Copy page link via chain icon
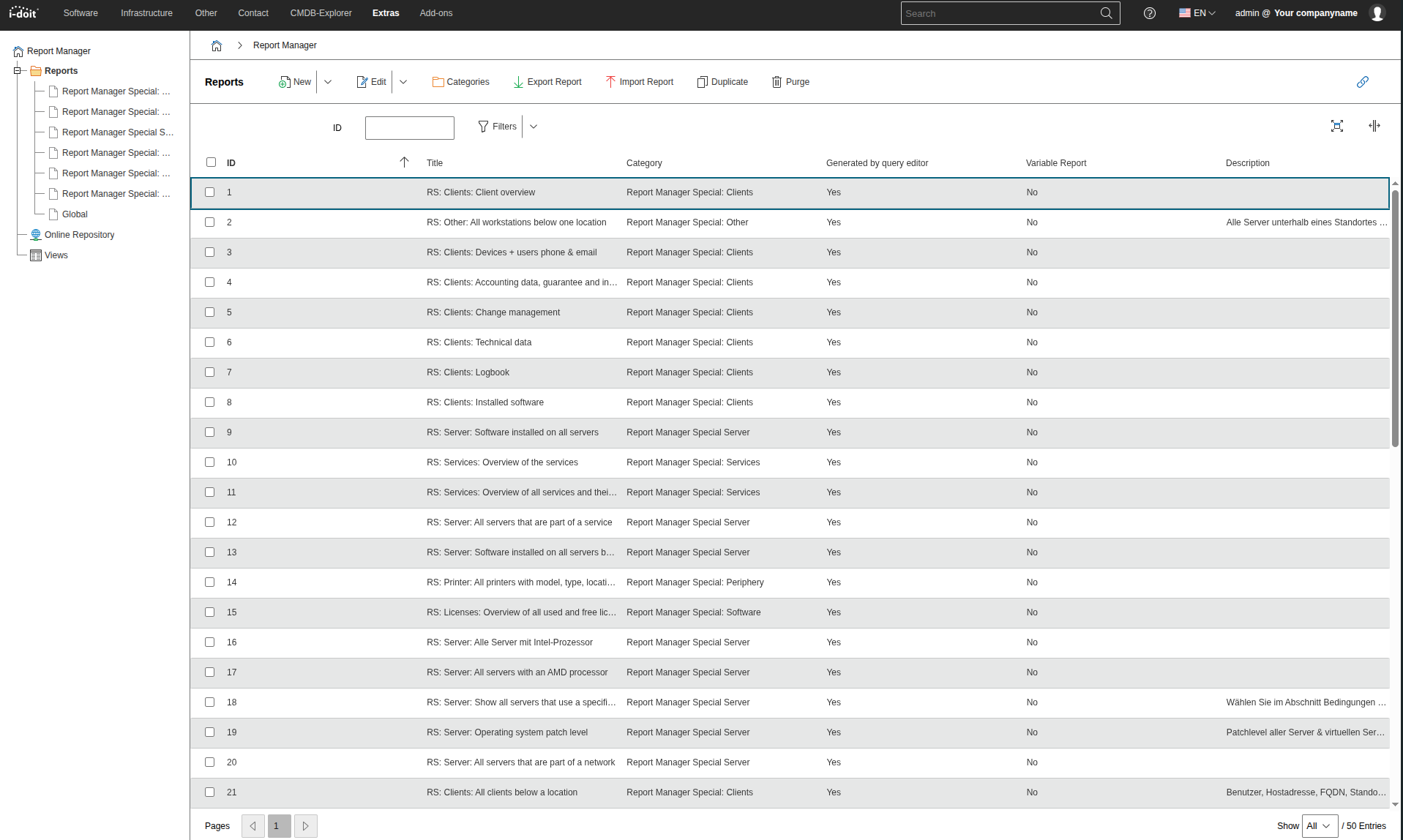The image size is (1403, 840). click(1362, 82)
